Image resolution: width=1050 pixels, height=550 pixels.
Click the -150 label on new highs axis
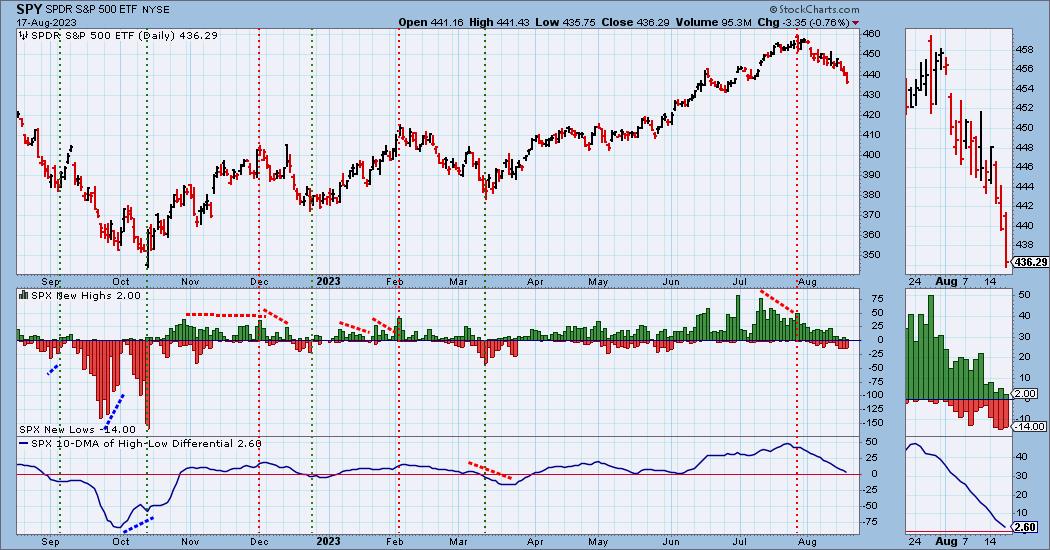(873, 423)
